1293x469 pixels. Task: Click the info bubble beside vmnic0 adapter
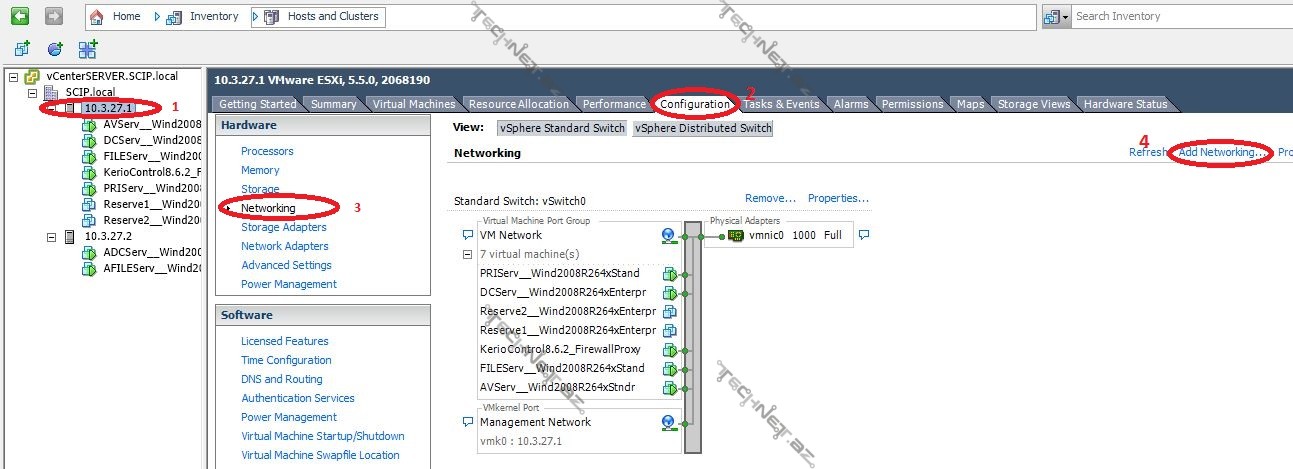[864, 236]
